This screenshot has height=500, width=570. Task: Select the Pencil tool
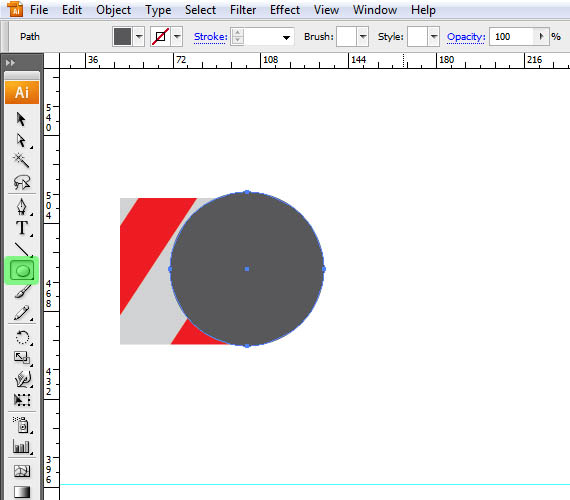[x=21, y=313]
